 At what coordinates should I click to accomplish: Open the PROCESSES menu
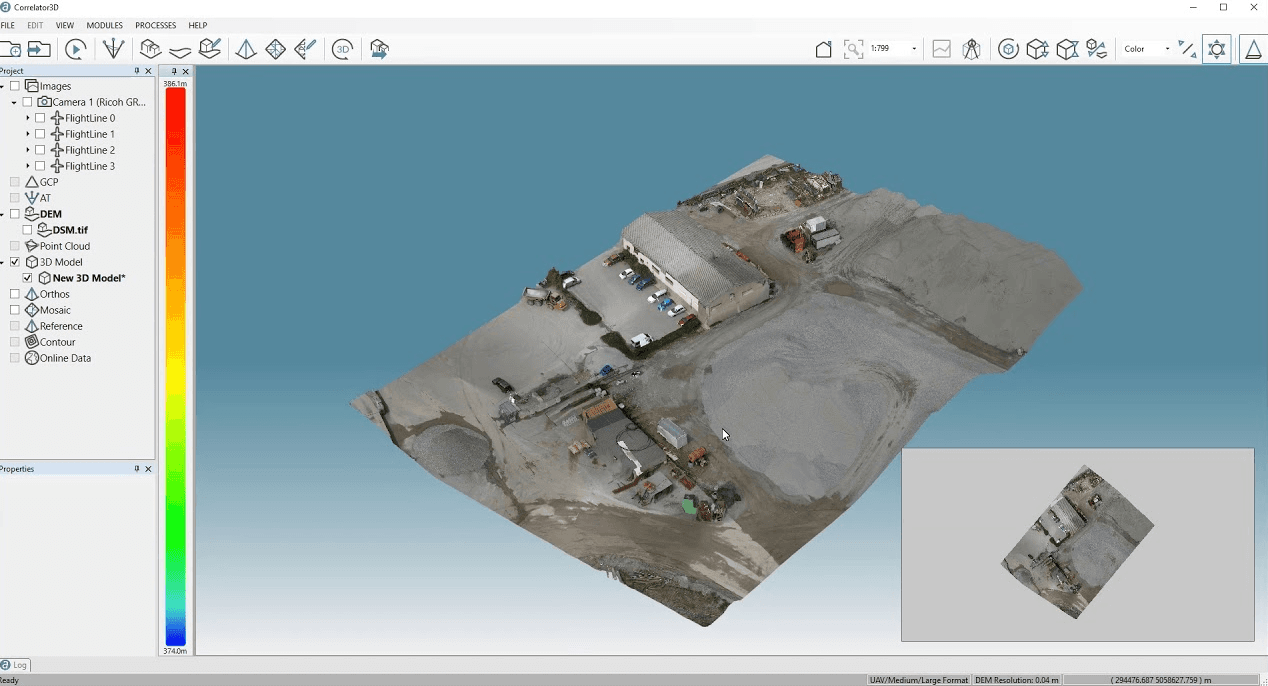[x=155, y=25]
